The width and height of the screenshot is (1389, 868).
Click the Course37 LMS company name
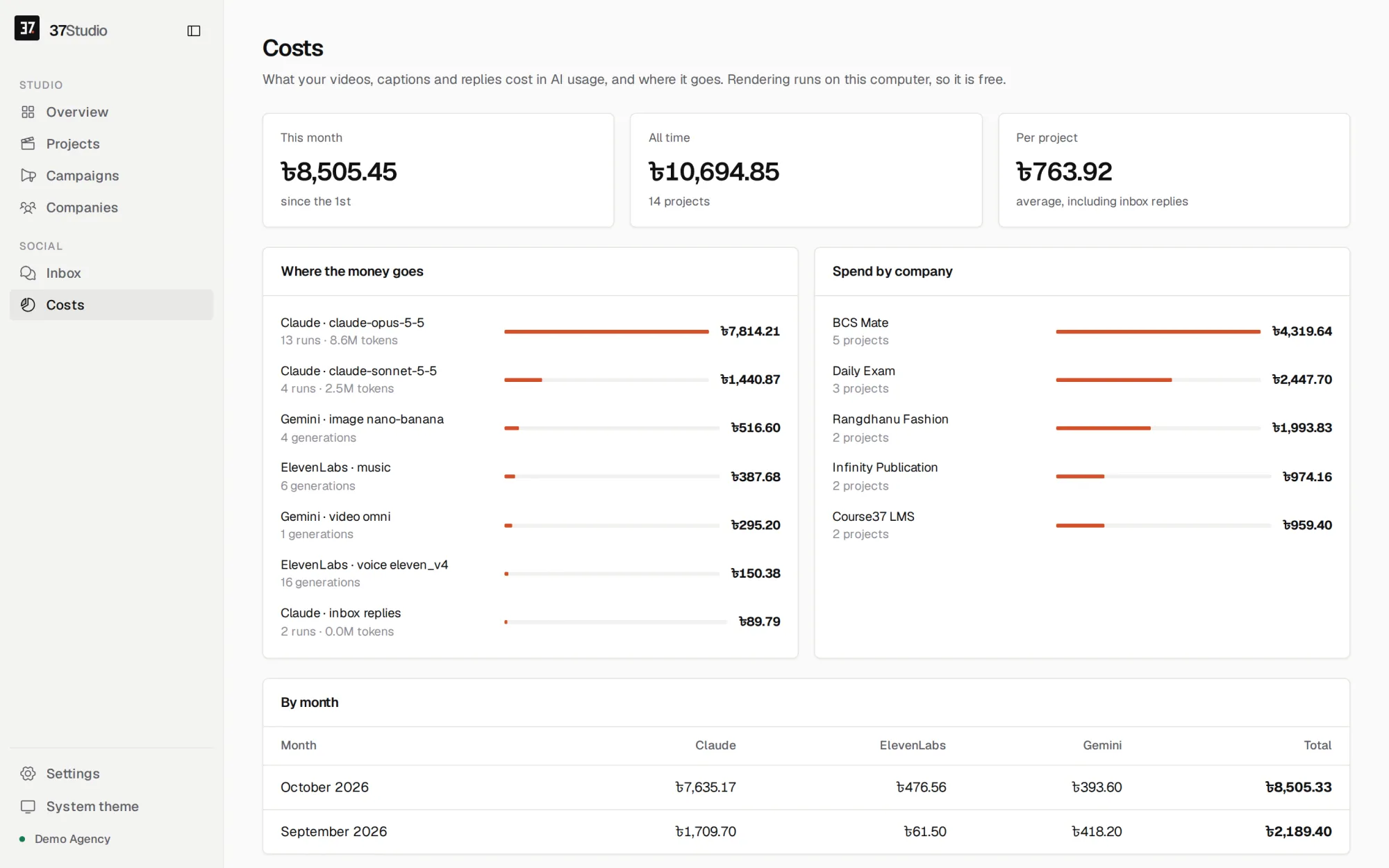tap(874, 517)
